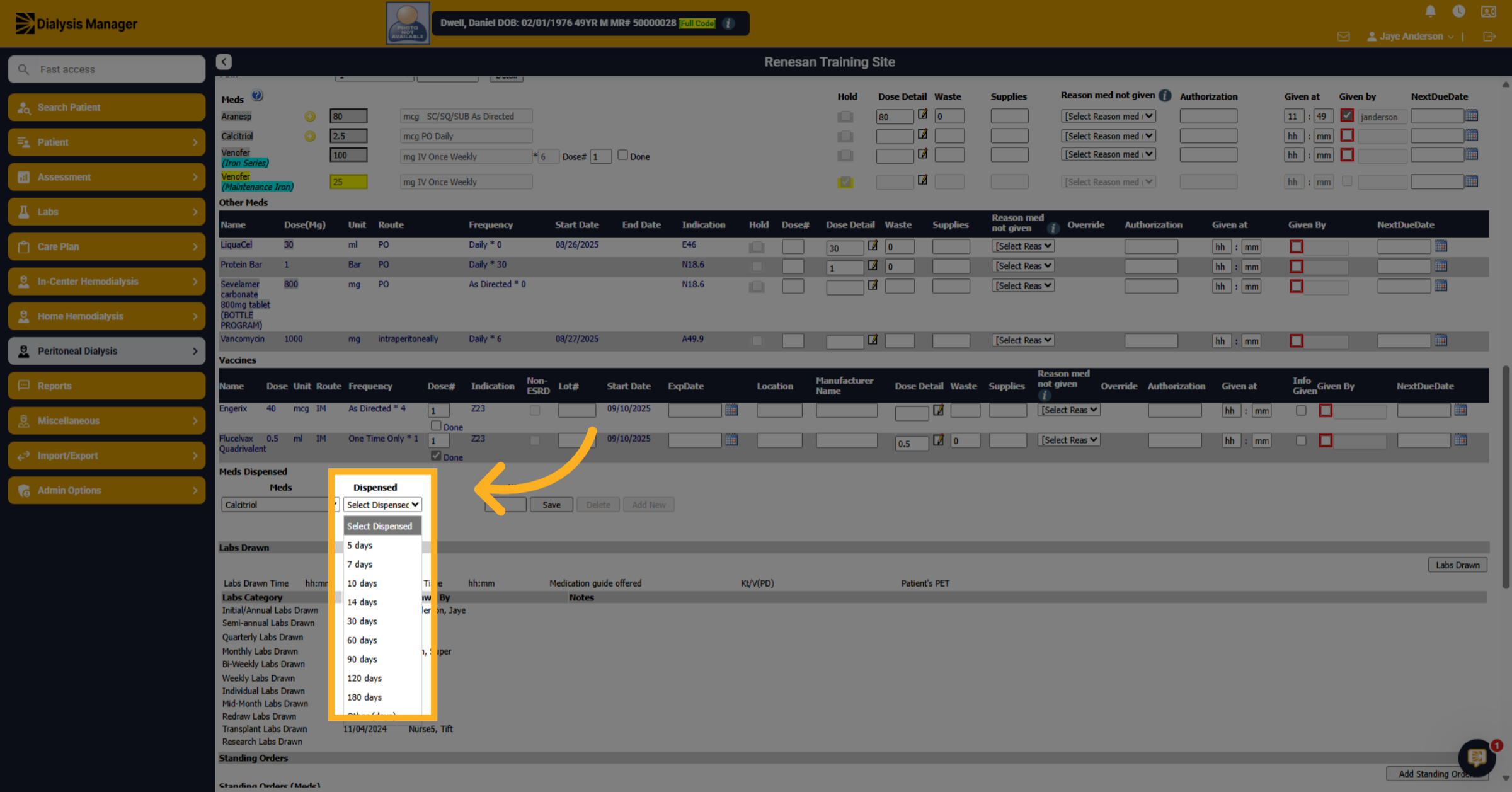
Task: Toggle the Aranesp Given by checkbox
Action: pos(1347,116)
